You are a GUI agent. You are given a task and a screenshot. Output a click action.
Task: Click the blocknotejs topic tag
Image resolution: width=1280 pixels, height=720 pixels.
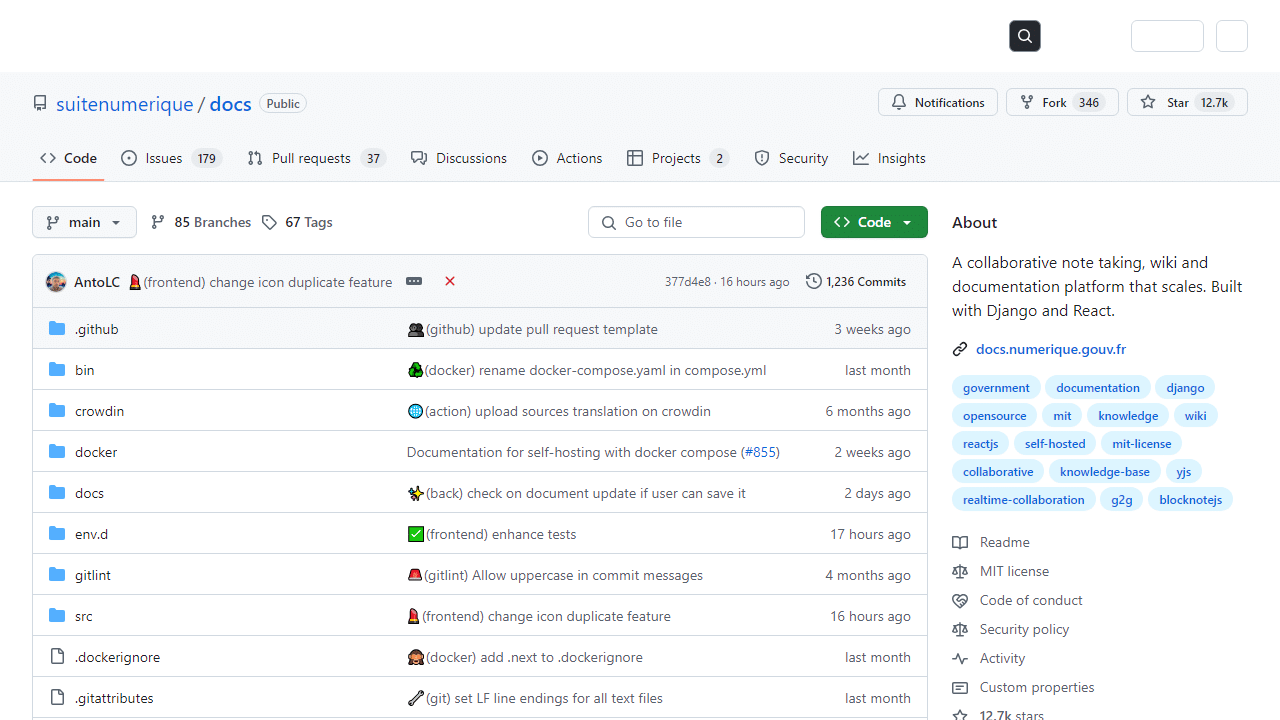click(x=1190, y=499)
